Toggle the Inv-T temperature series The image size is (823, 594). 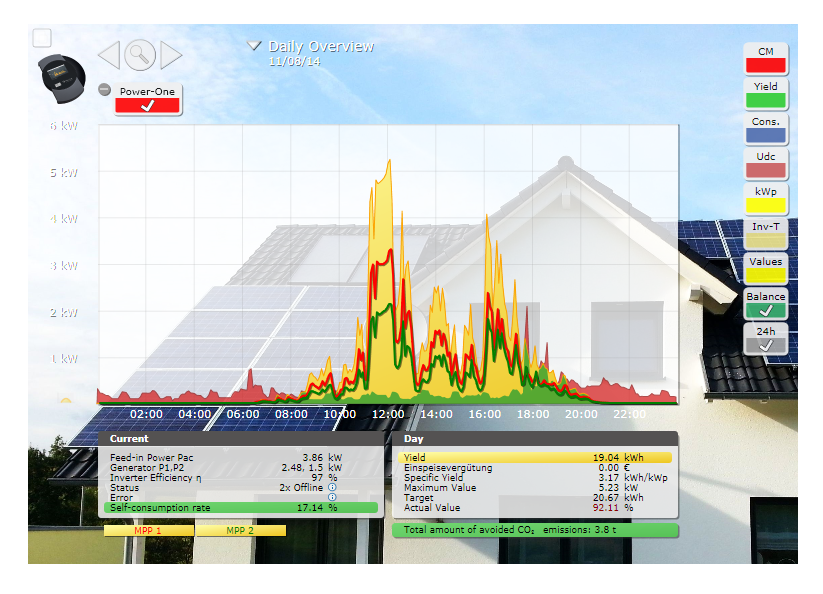pyautogui.click(x=766, y=234)
